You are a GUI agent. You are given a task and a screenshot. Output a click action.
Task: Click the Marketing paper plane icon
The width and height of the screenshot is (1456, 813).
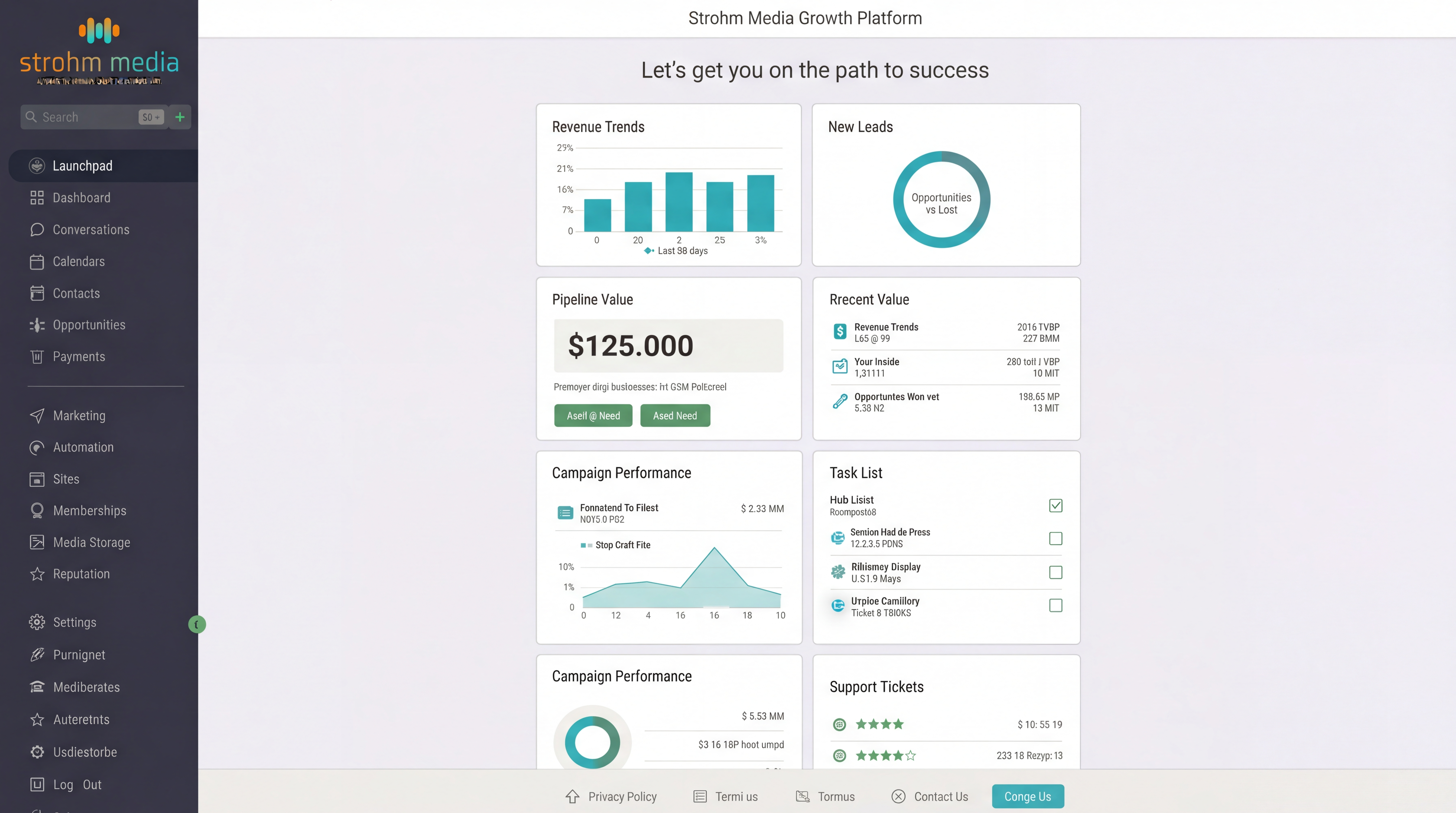coord(37,415)
